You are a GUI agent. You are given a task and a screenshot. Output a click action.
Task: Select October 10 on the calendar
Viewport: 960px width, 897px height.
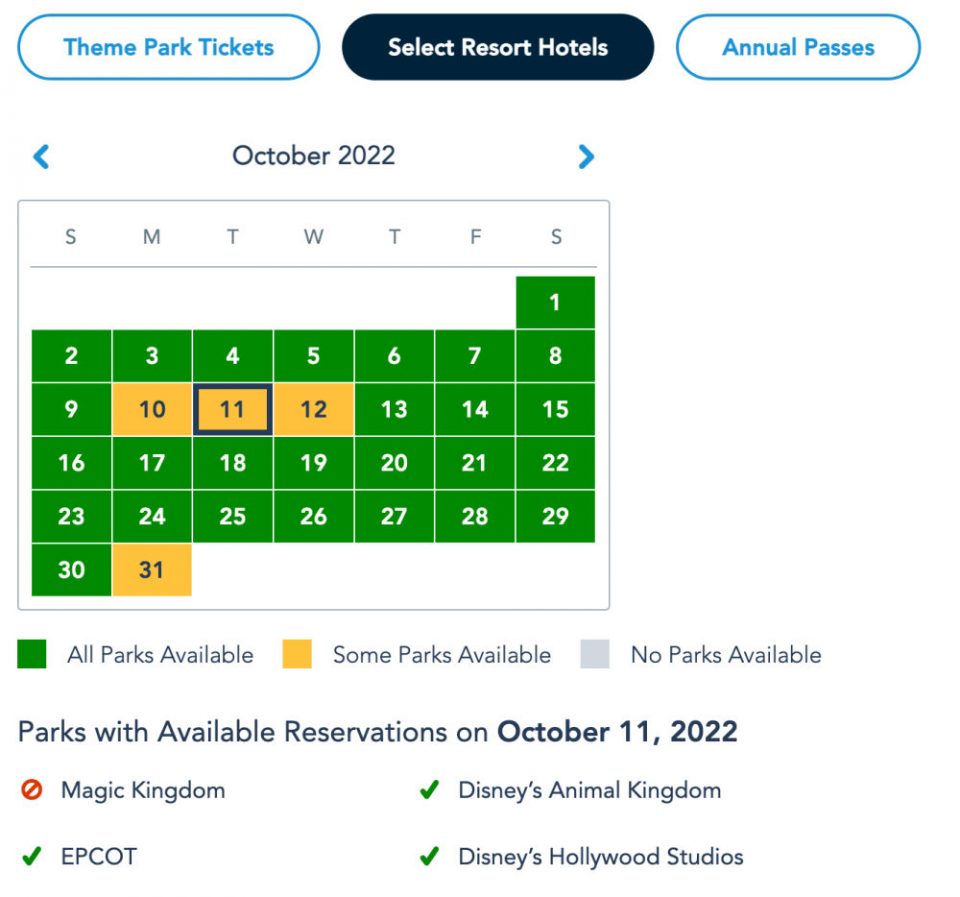click(151, 409)
